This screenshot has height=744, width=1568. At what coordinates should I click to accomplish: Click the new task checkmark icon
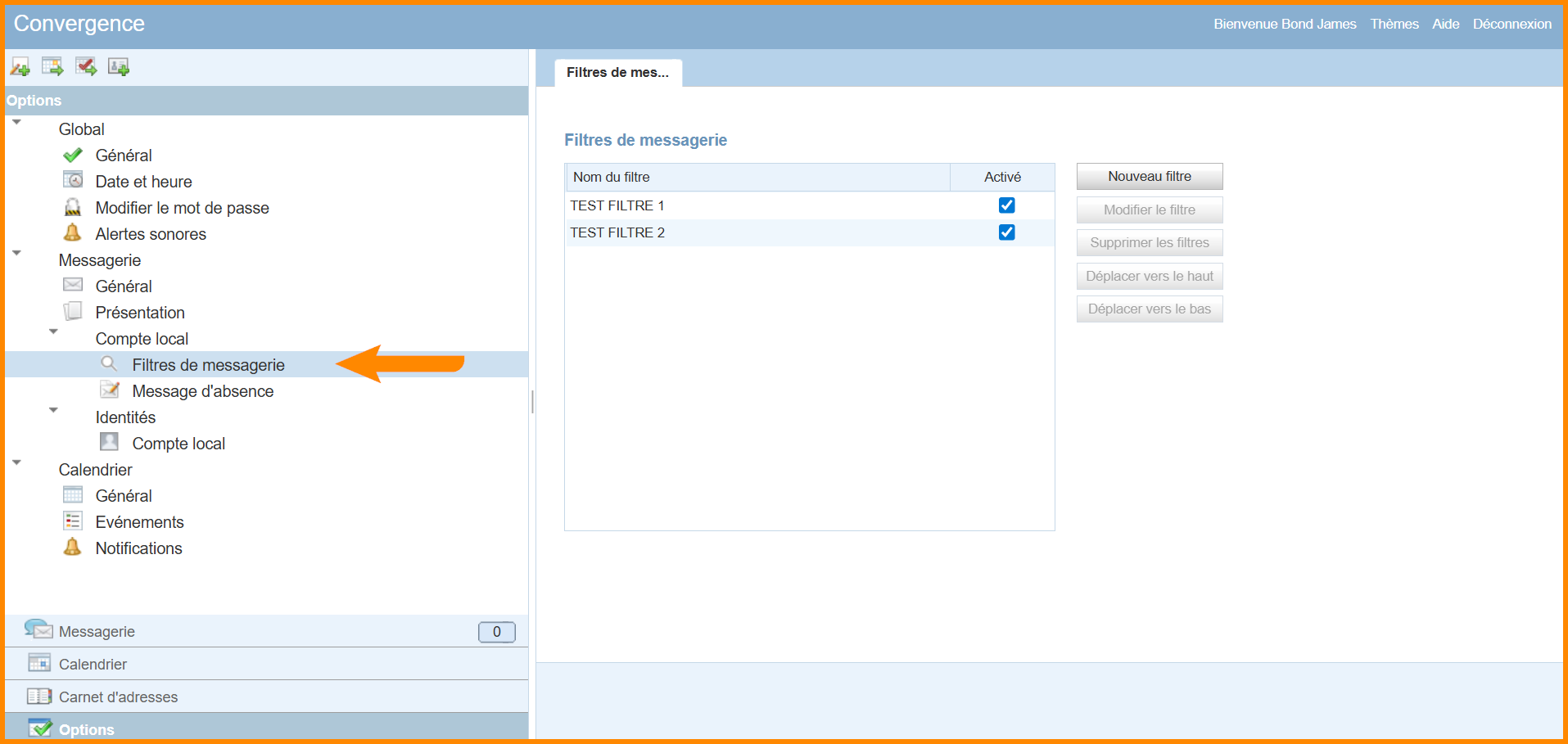tap(86, 67)
